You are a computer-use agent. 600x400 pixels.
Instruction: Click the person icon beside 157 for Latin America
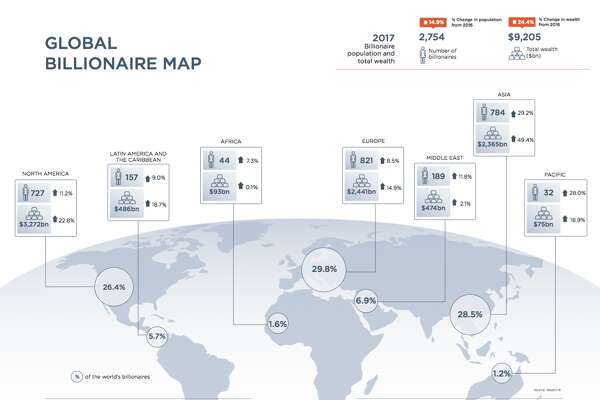point(118,177)
